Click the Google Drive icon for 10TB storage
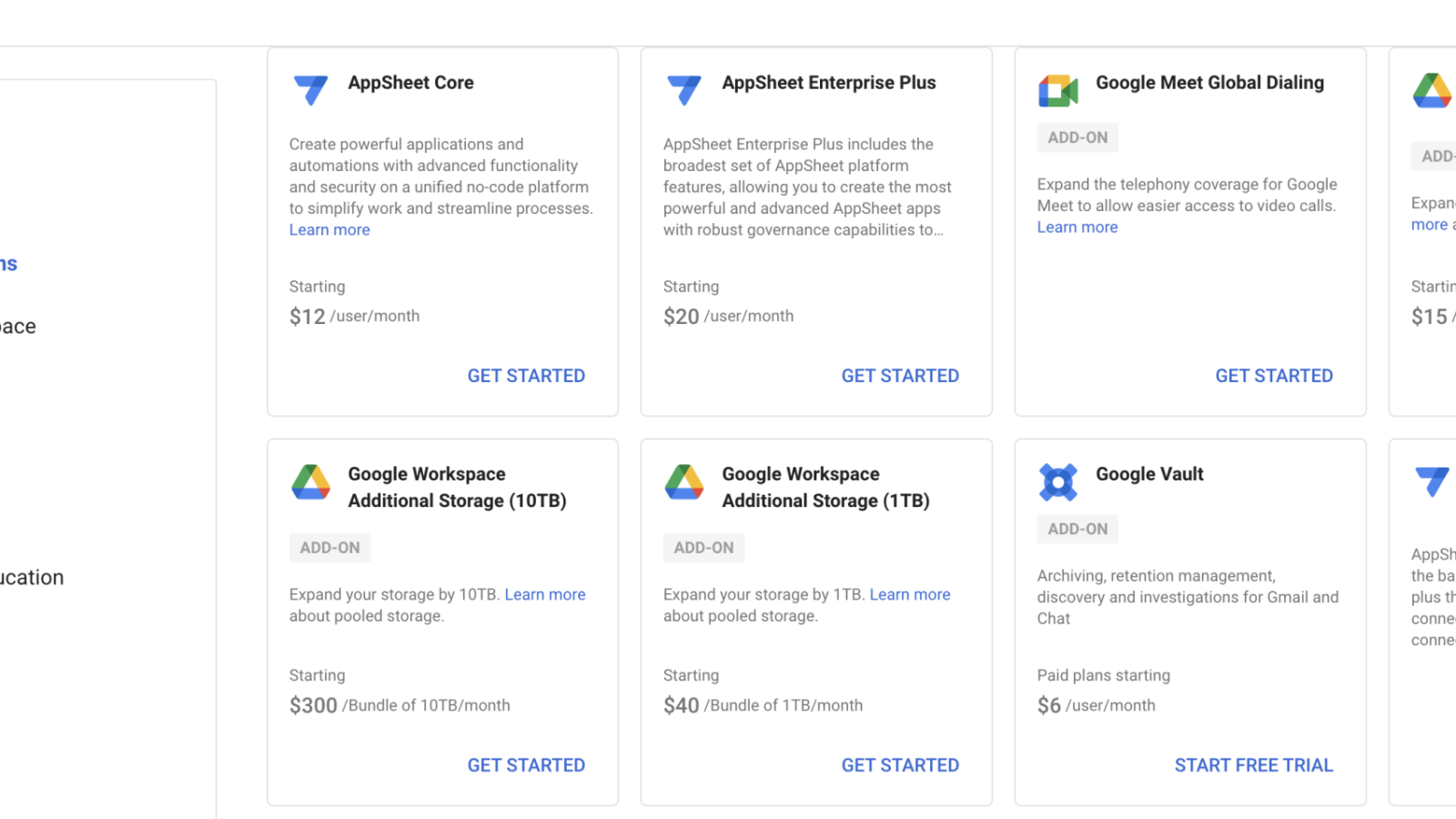This screenshot has height=819, width=1456. (310, 482)
